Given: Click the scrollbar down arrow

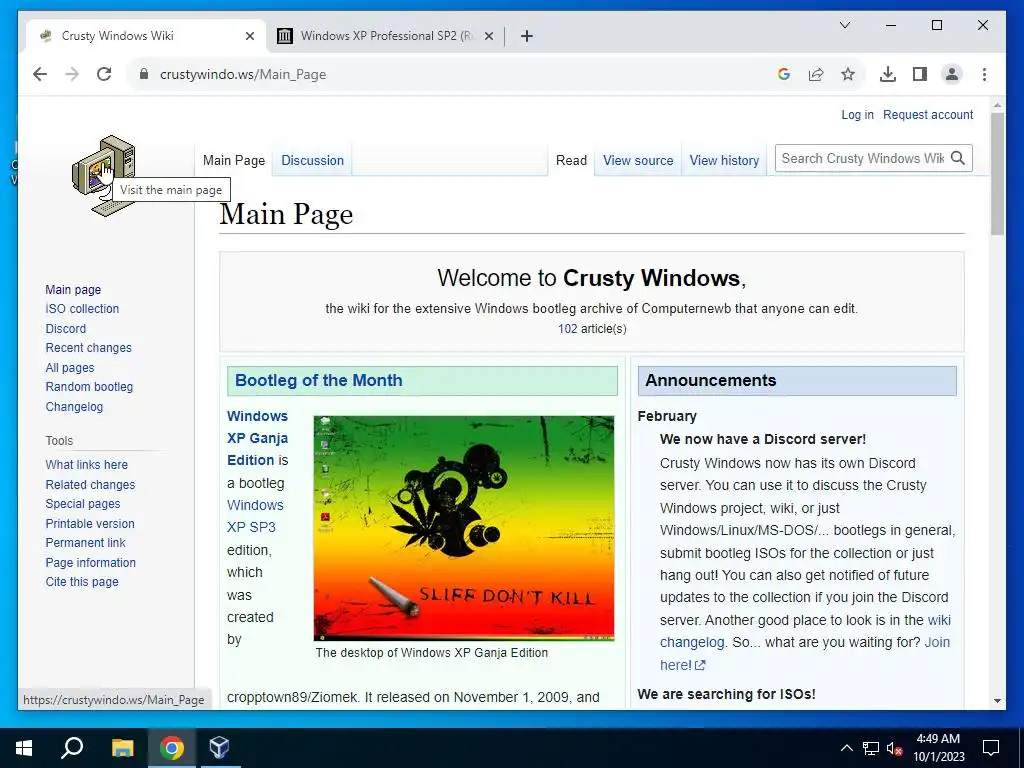Looking at the screenshot, I should (997, 701).
